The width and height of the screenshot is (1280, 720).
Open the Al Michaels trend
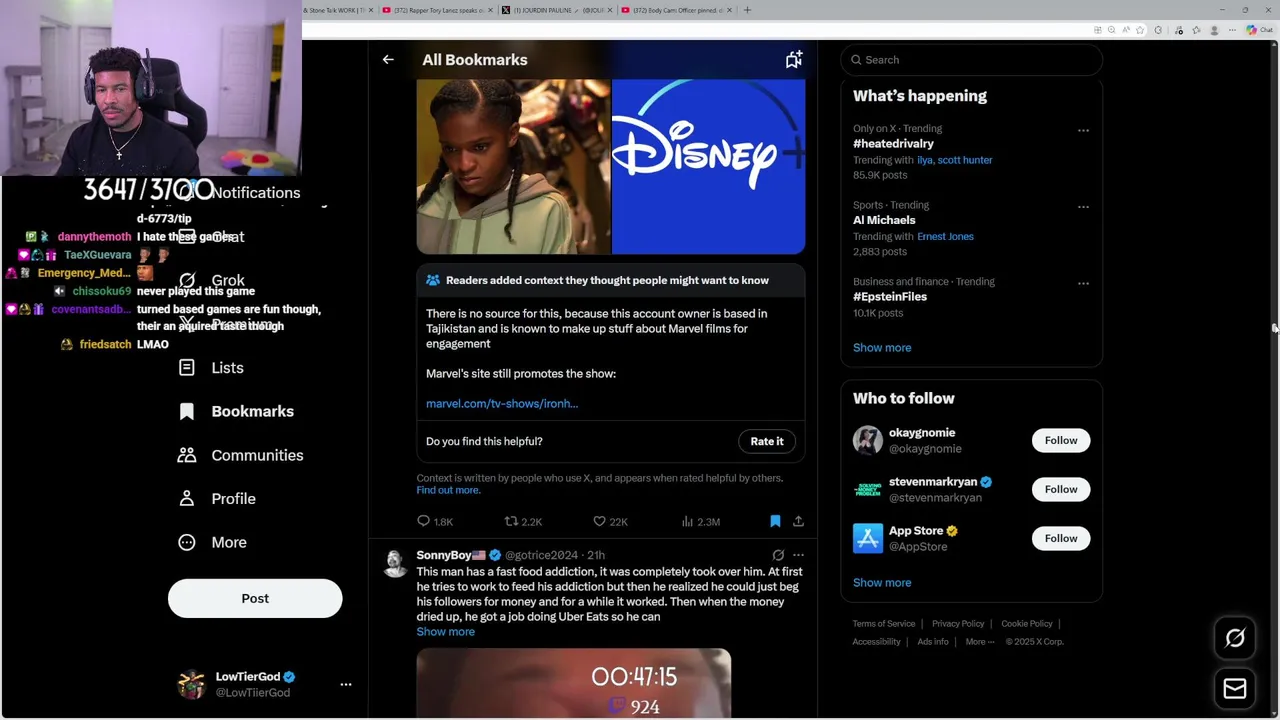(x=884, y=220)
